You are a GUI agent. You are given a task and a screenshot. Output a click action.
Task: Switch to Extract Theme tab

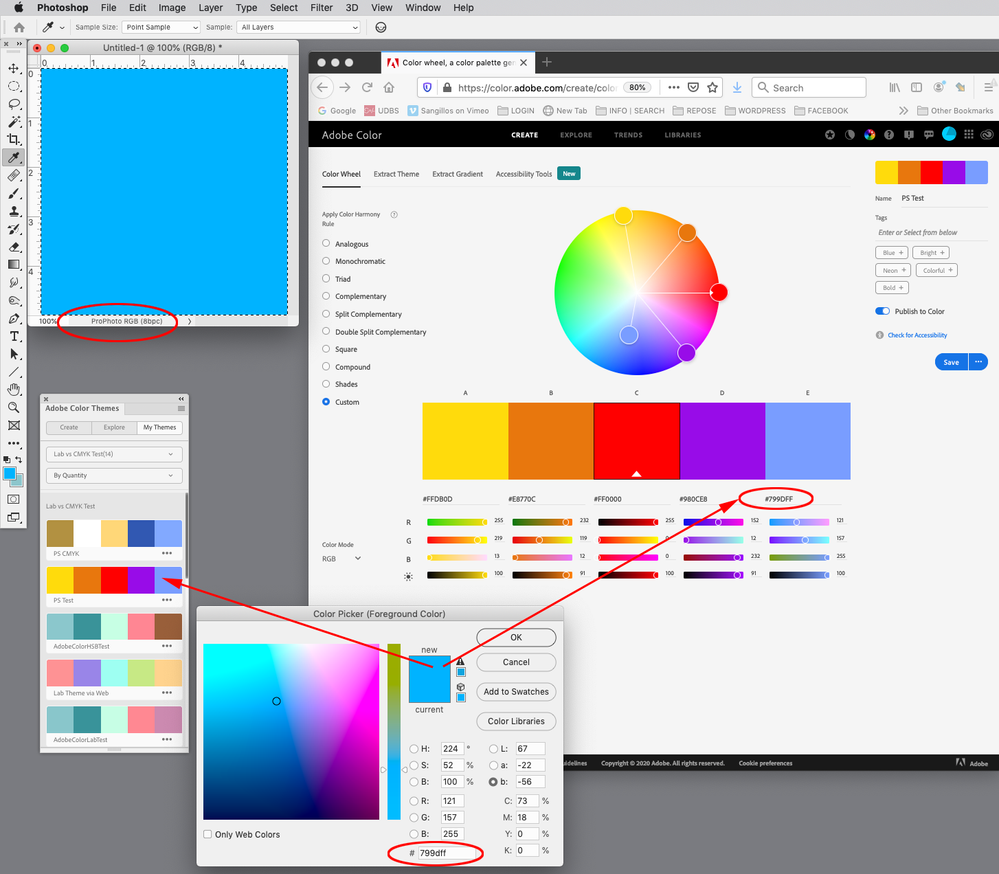click(x=396, y=174)
